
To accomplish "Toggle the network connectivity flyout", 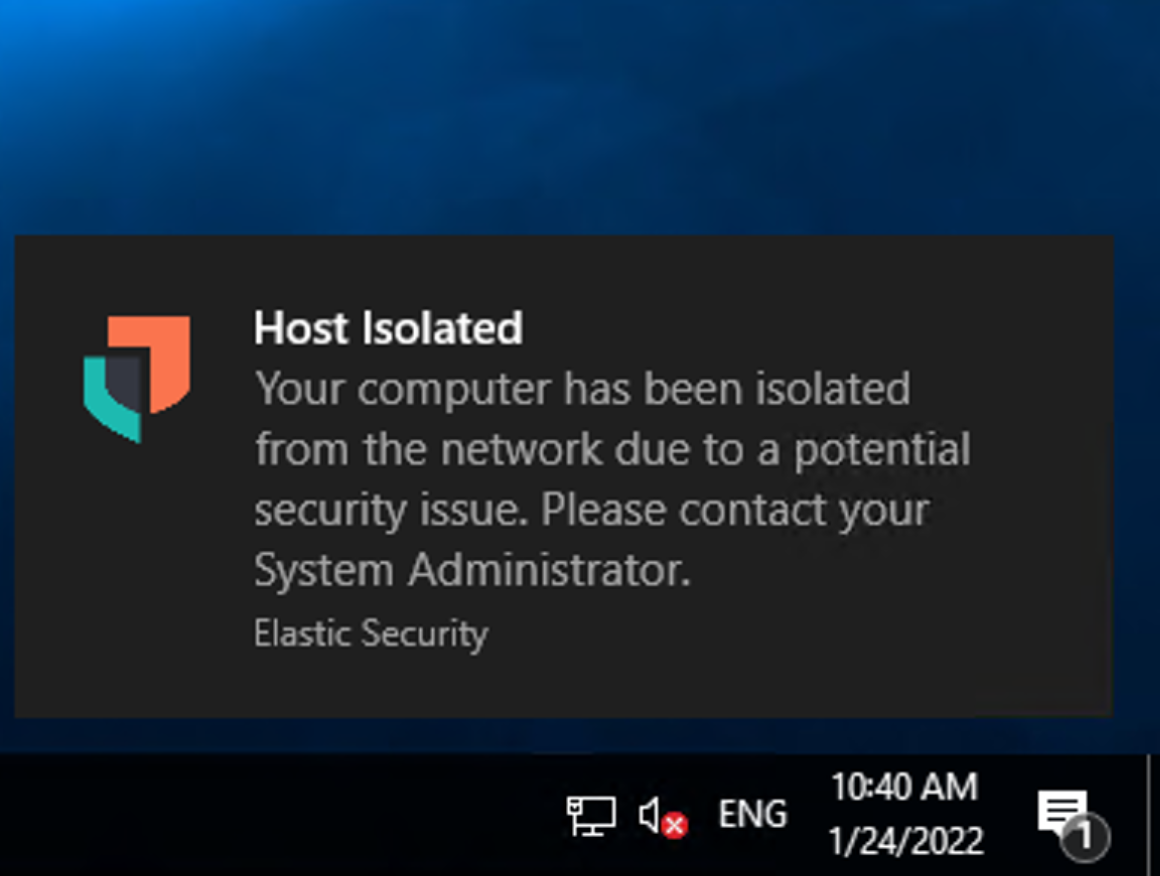I will 590,815.
